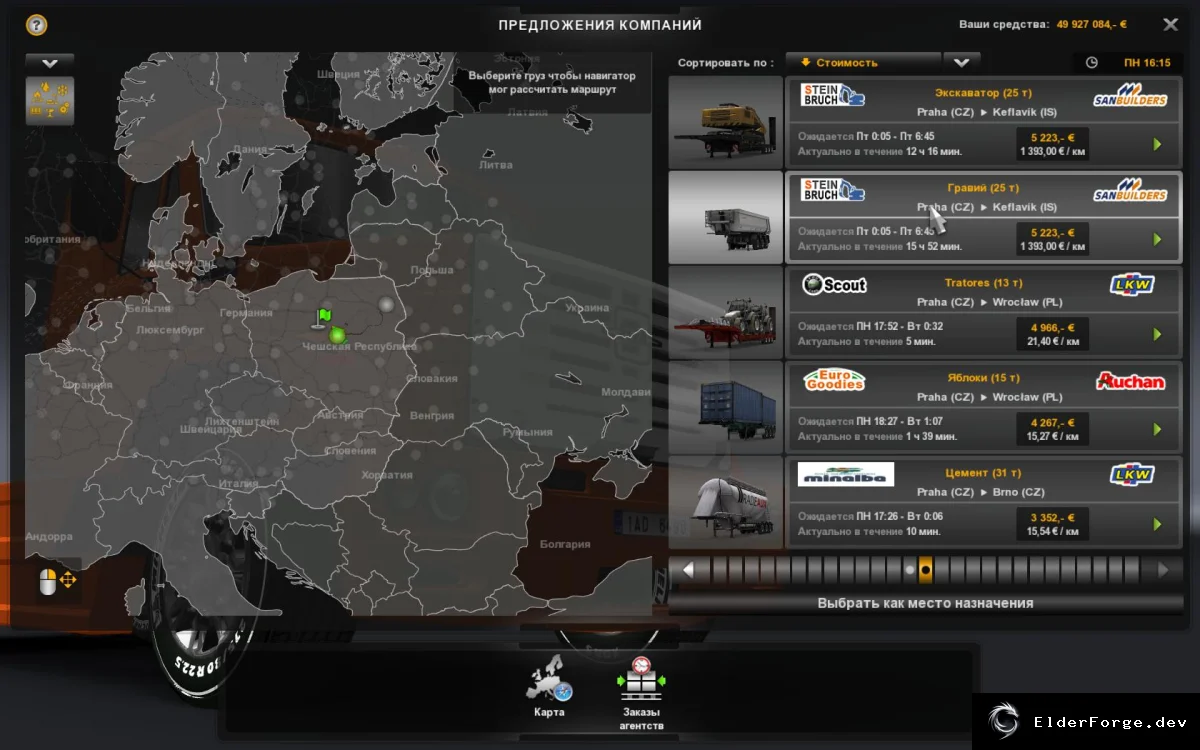Open the Стоимость sort dropdown
1200x750 pixels.
coord(863,62)
